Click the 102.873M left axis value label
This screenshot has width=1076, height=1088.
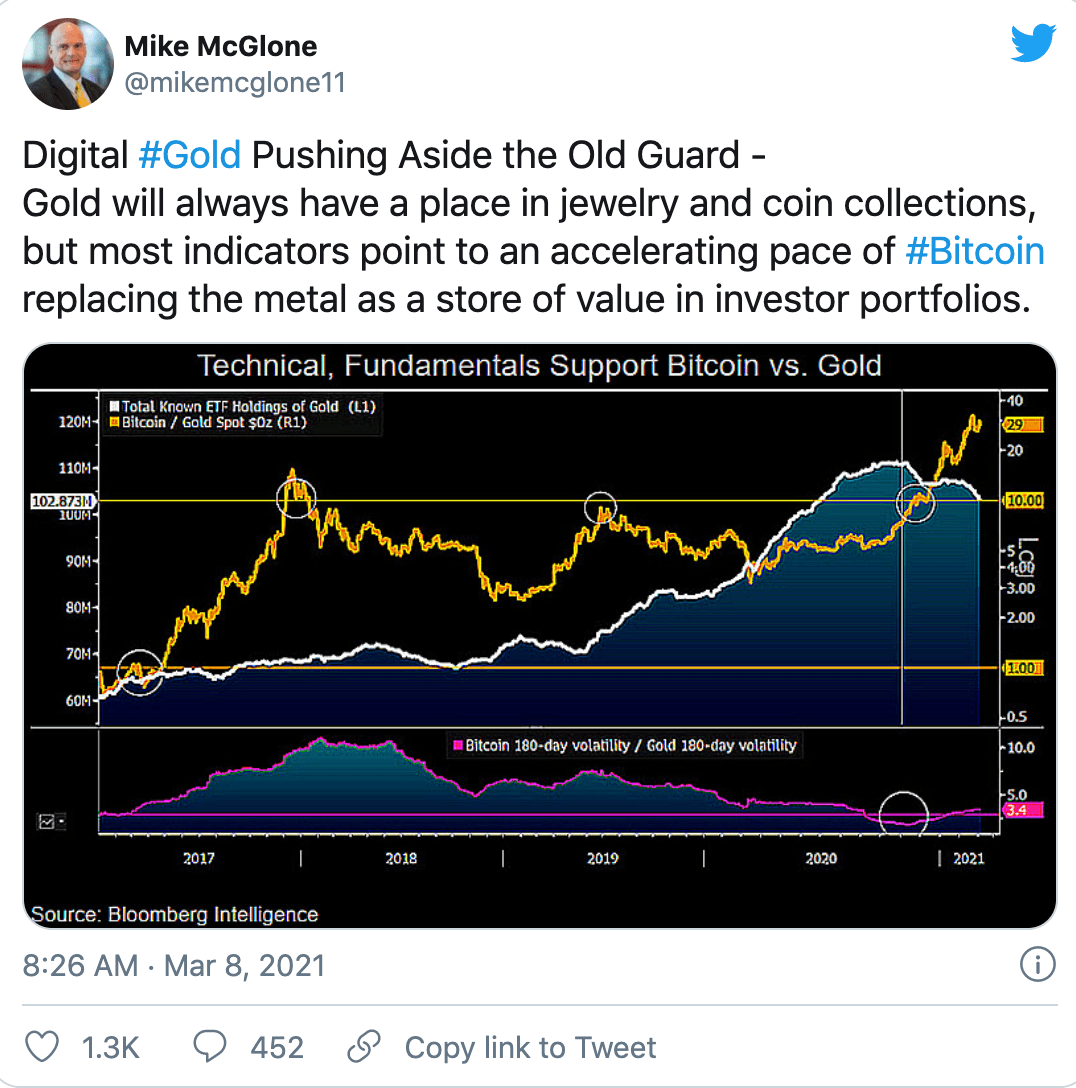coord(66,500)
